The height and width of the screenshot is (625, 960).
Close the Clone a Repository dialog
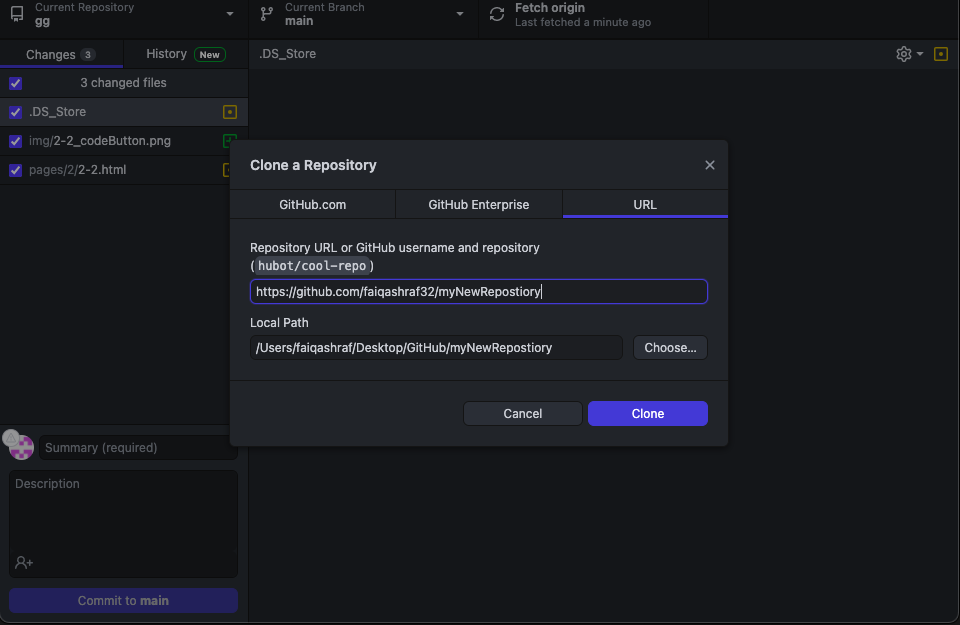710,165
